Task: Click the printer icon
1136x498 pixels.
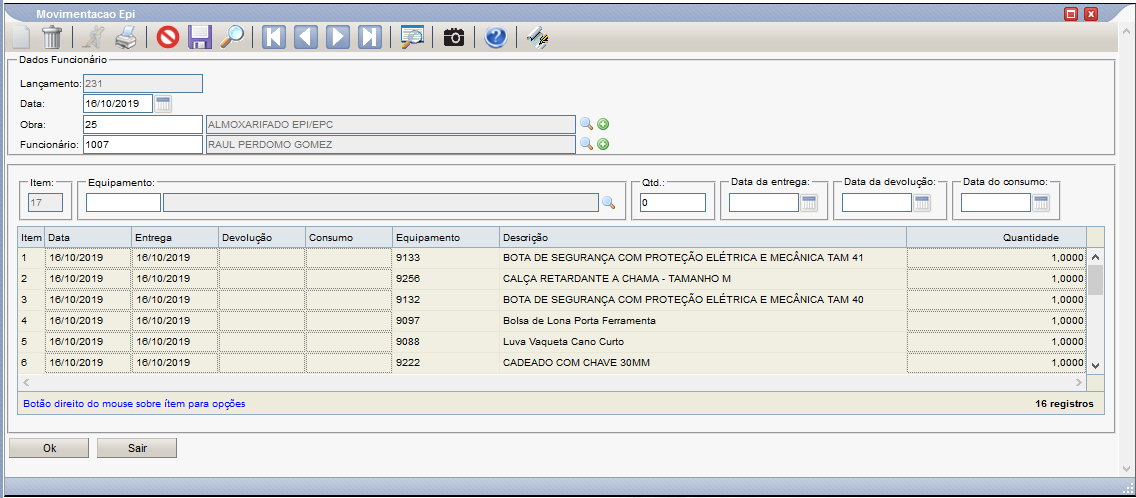Action: tap(126, 37)
